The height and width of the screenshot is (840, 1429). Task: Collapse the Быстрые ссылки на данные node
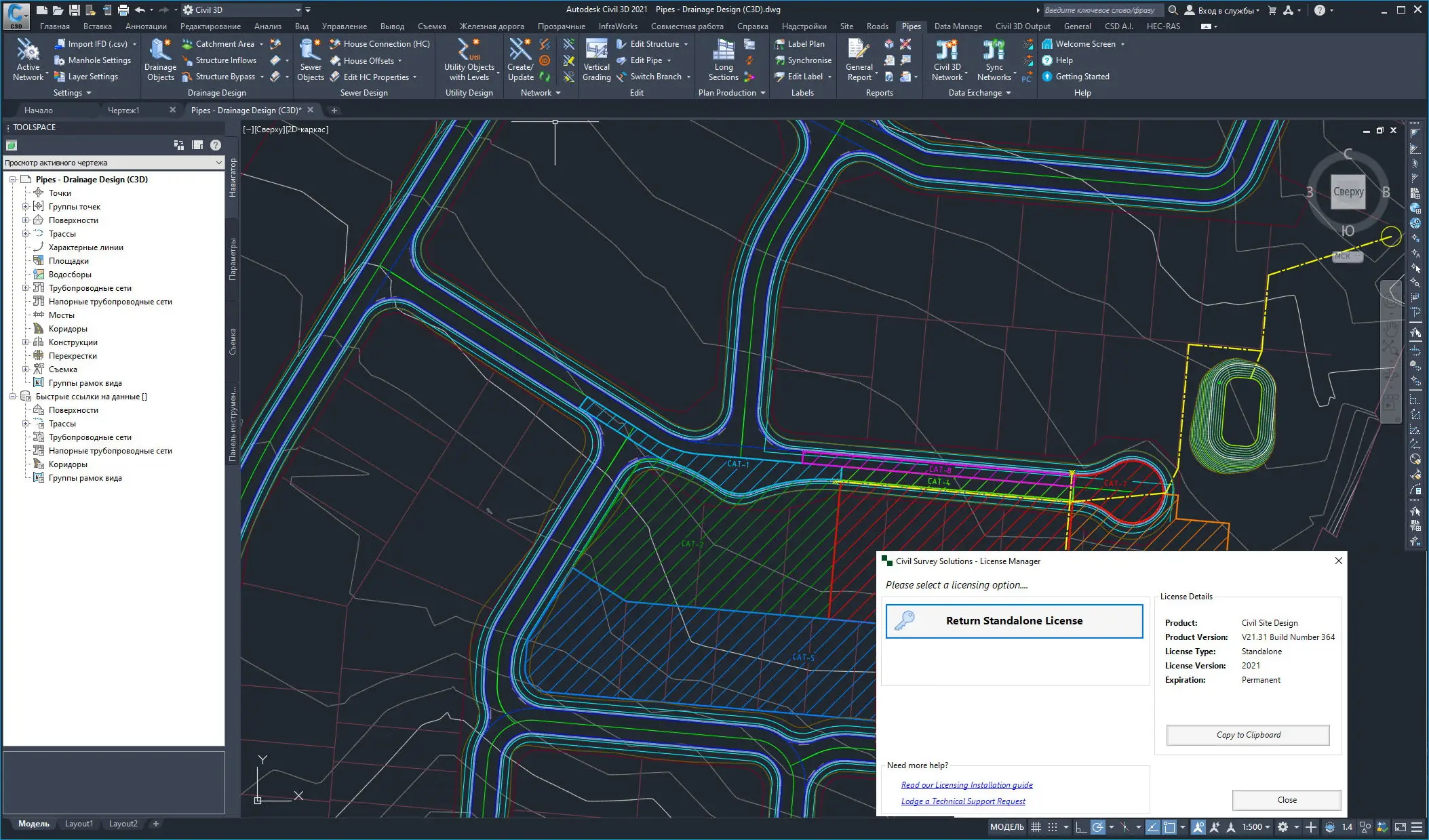click(x=12, y=397)
